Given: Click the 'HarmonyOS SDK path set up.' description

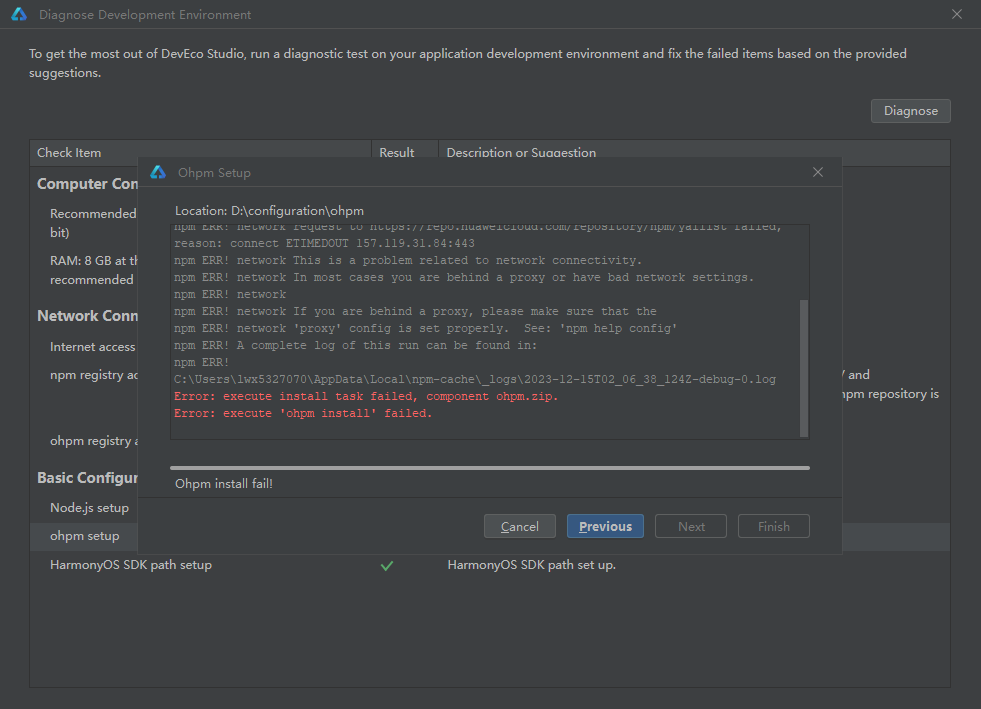Looking at the screenshot, I should 531,564.
